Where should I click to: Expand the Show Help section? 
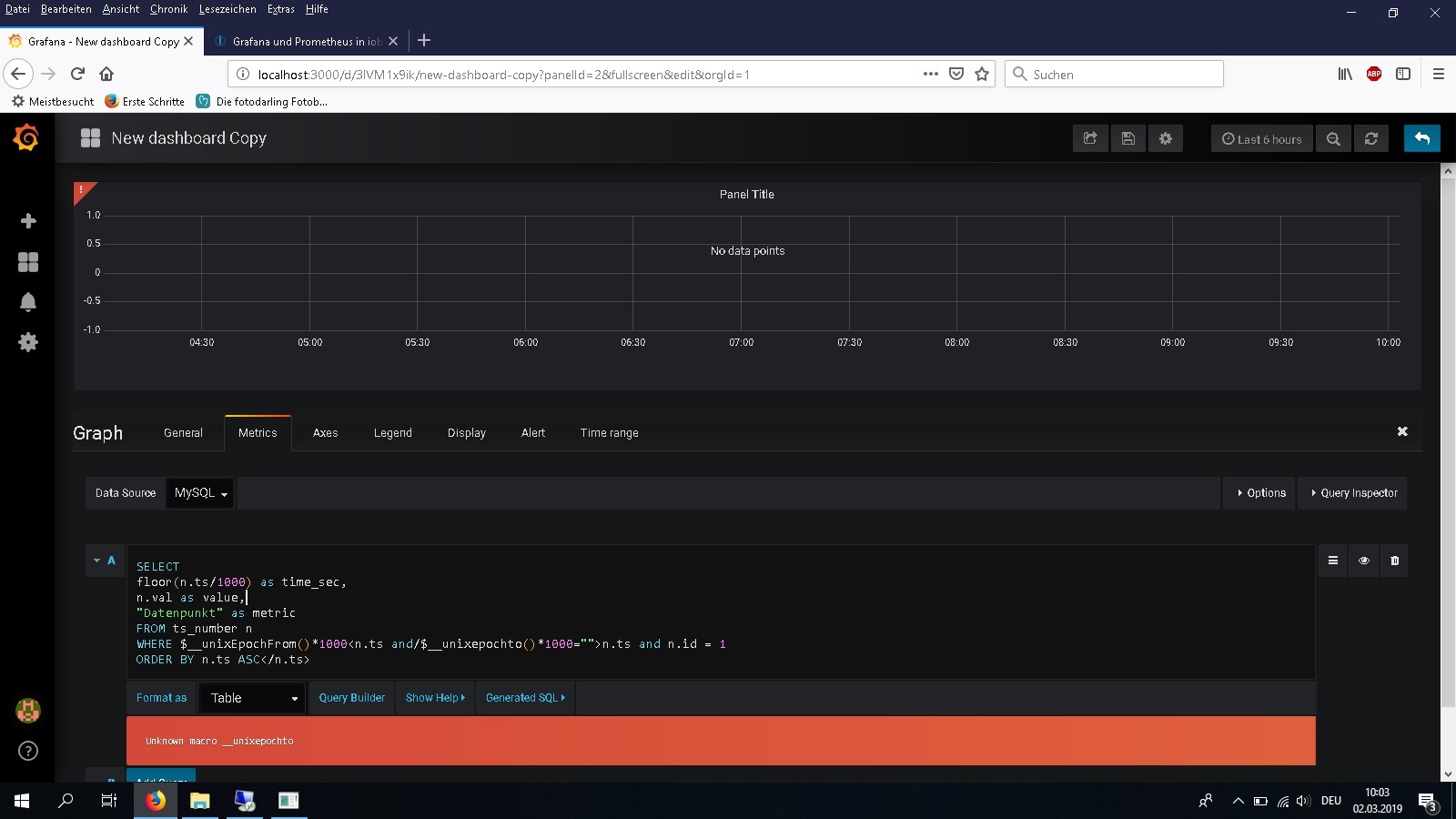click(x=435, y=698)
